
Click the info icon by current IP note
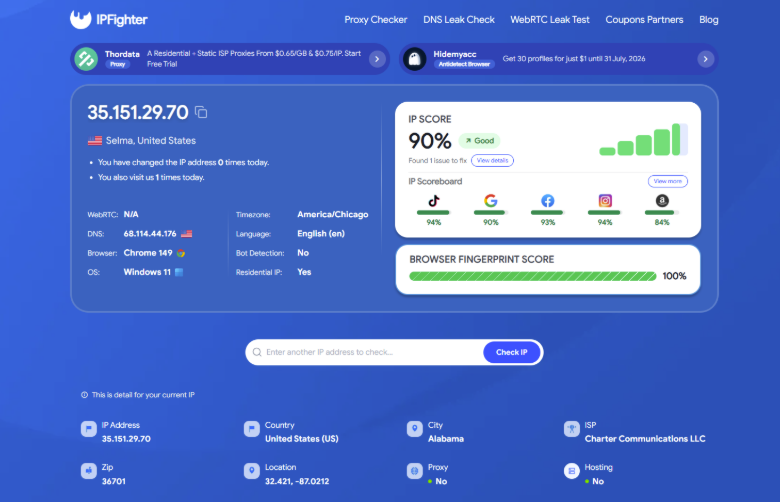point(85,395)
